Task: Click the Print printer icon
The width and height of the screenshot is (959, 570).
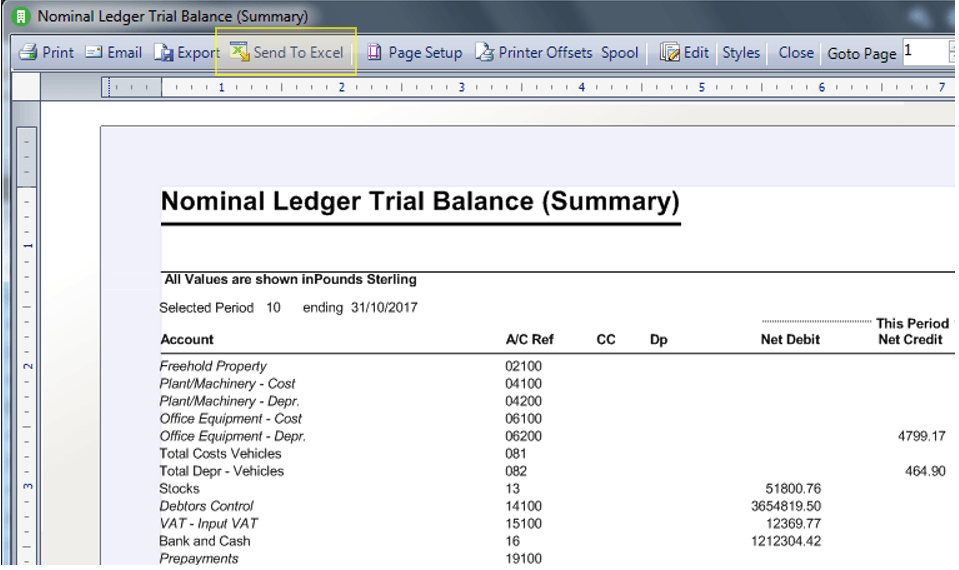Action: point(28,53)
